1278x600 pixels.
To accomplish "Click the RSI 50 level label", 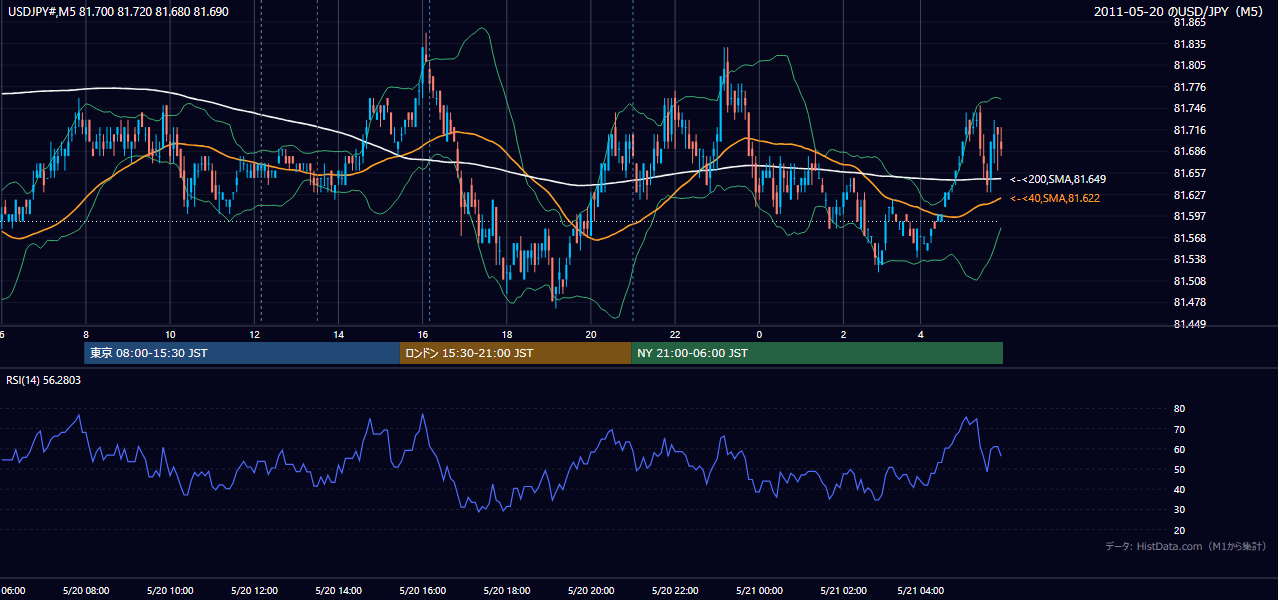I will tap(1179, 469).
